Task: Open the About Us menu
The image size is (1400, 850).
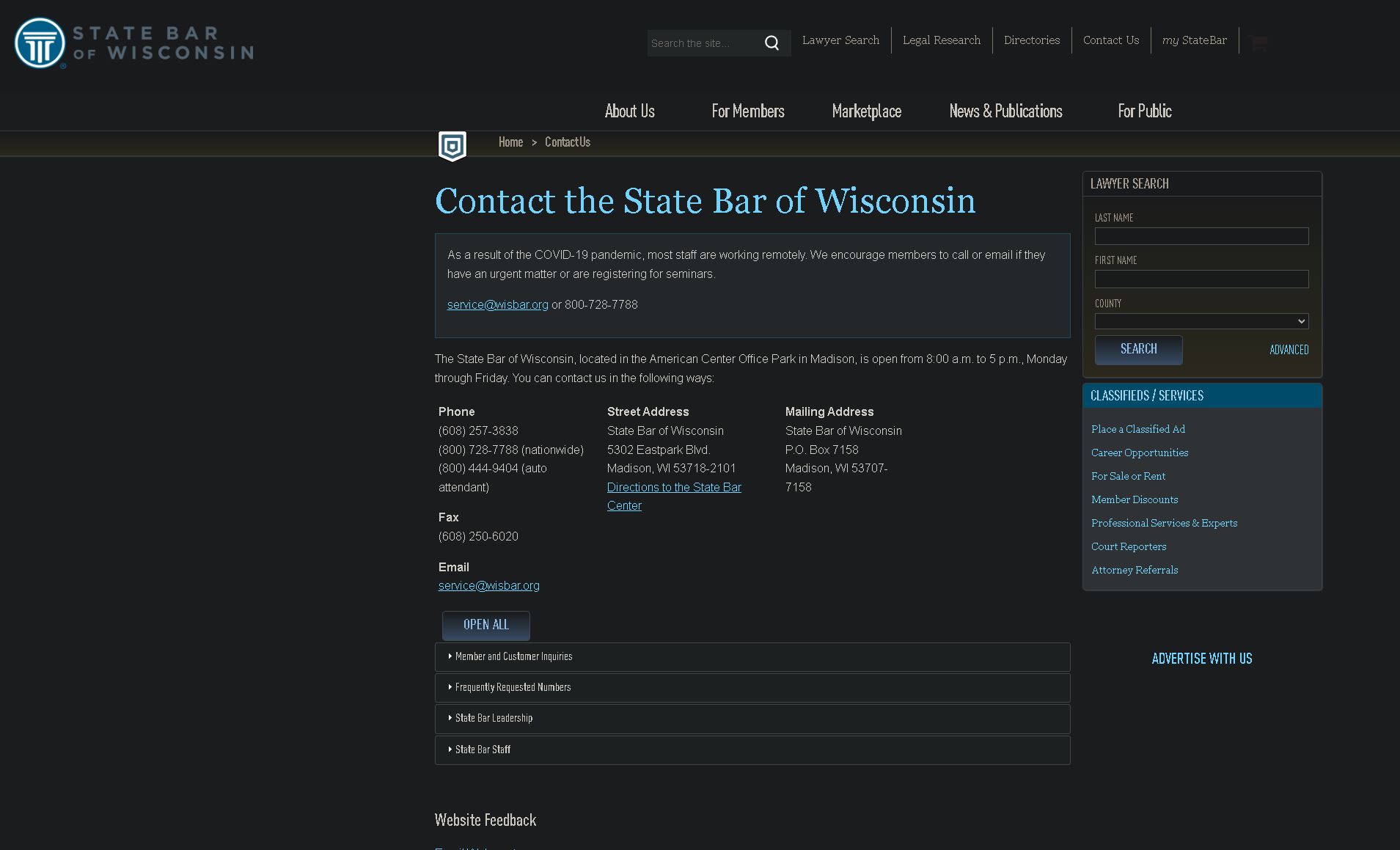Action: pyautogui.click(x=629, y=111)
